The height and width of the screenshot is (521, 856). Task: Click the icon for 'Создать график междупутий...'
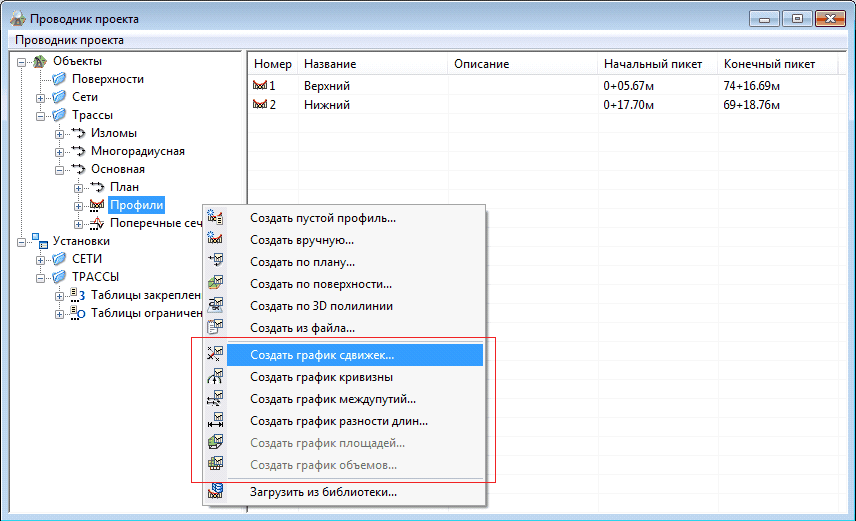click(214, 399)
